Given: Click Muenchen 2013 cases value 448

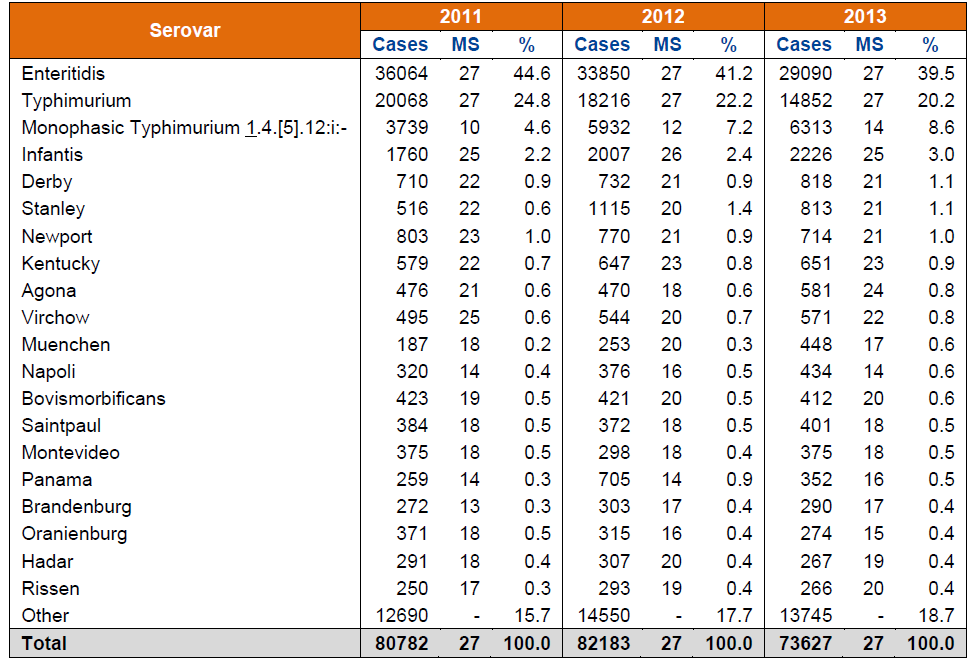Looking at the screenshot, I should [816, 345].
